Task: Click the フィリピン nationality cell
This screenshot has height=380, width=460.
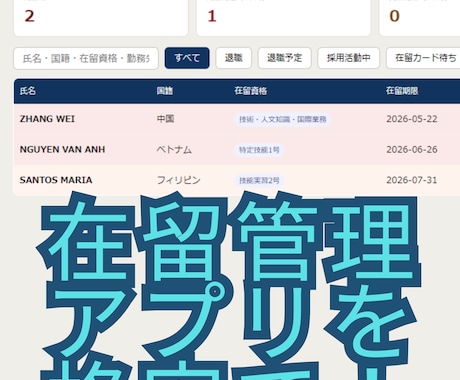Action: coord(179,180)
